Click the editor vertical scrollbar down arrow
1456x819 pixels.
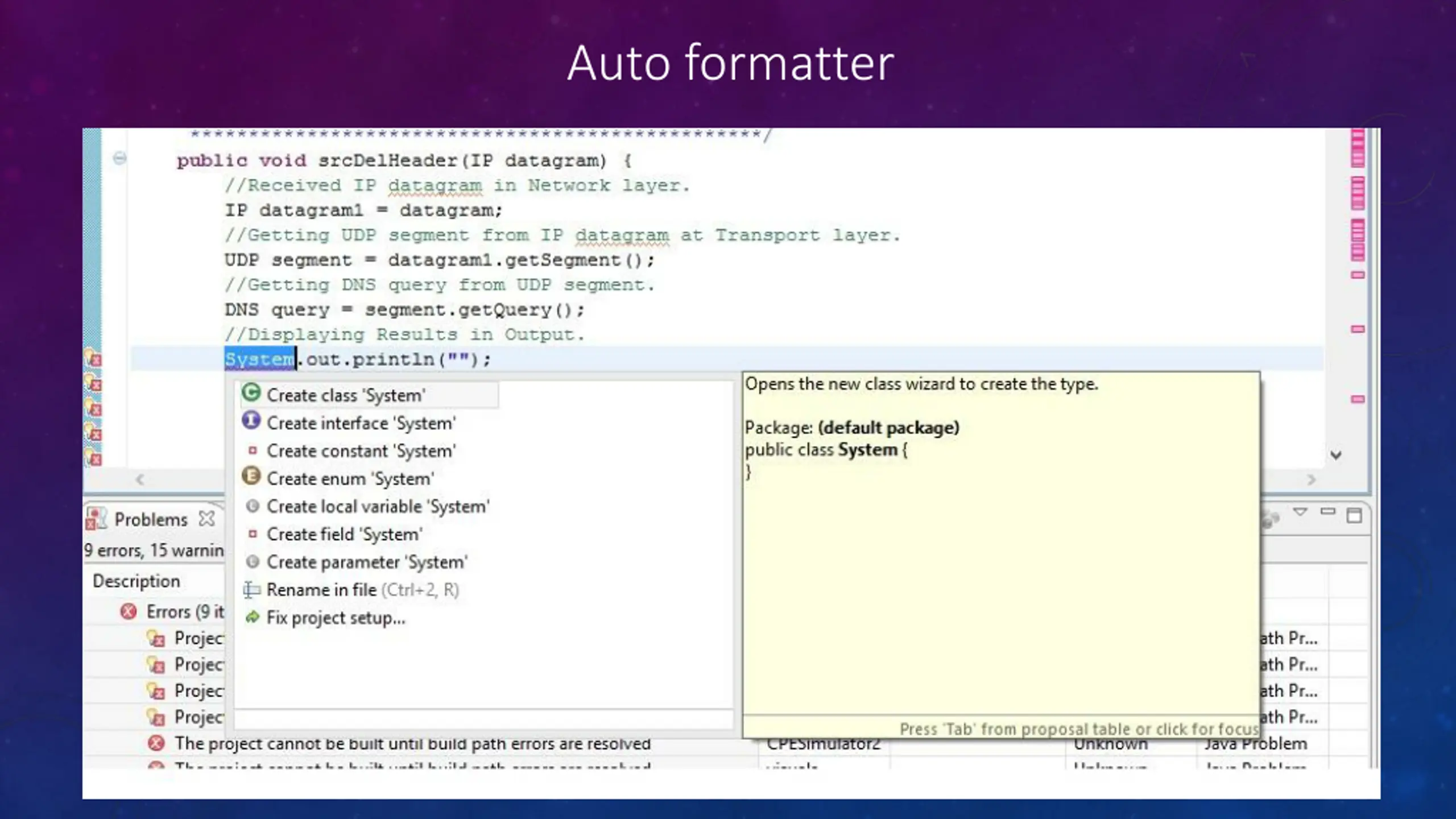1336,455
